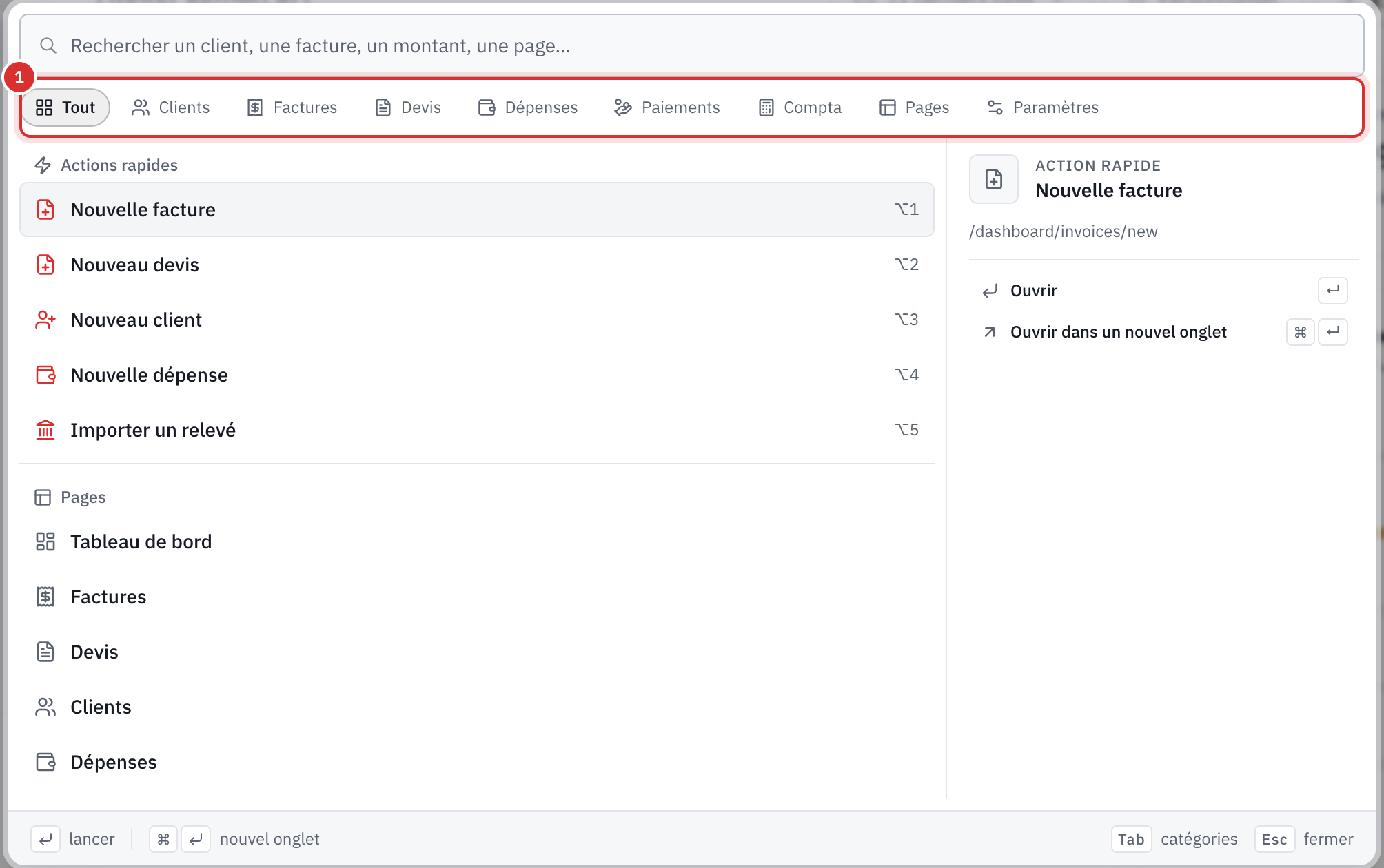Open the Devis page entry text
Screen dimensions: 1384x868
[x=94, y=652]
